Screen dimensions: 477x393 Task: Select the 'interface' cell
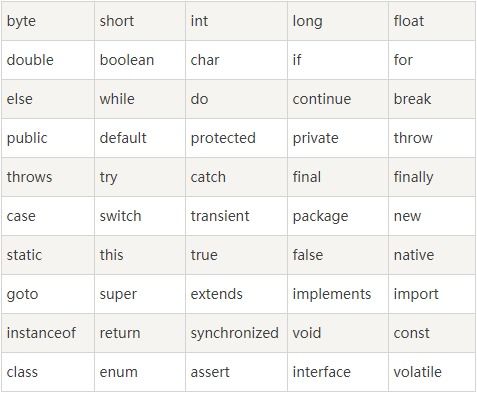(338, 372)
